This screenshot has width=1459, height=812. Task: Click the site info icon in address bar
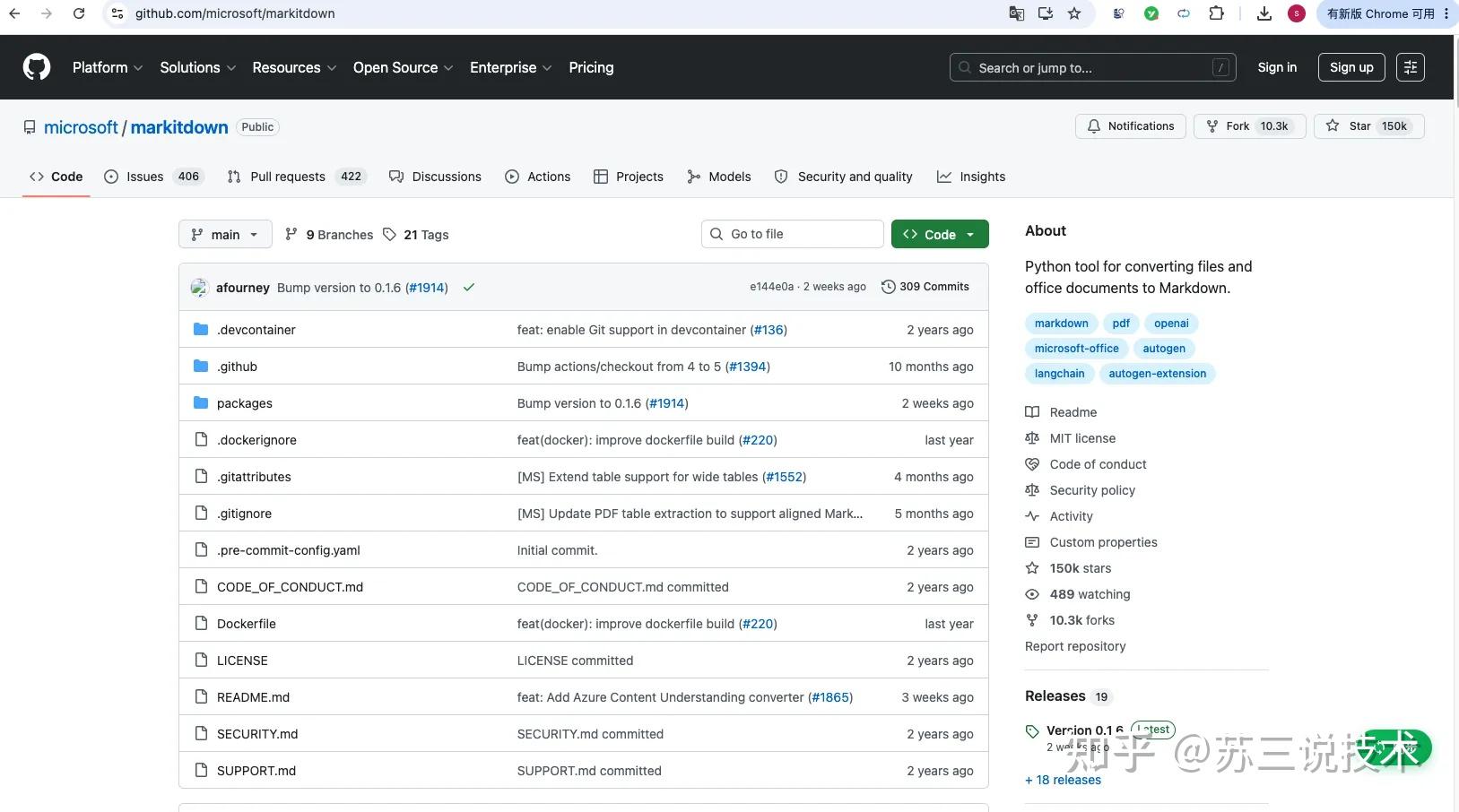pos(117,13)
